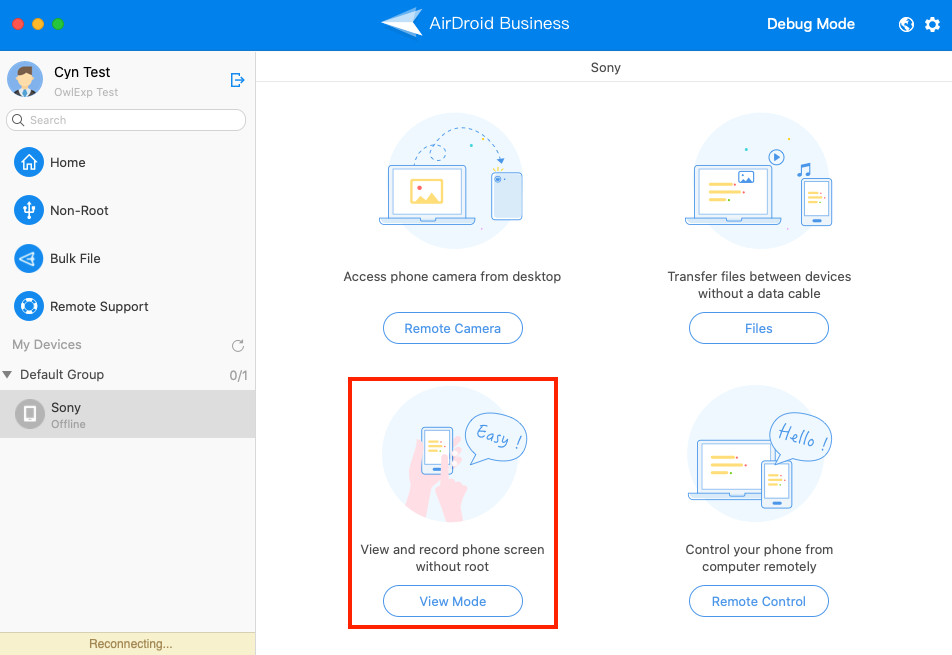Viewport: 952px width, 655px height.
Task: Click the Debug Mode label
Action: click(x=811, y=24)
